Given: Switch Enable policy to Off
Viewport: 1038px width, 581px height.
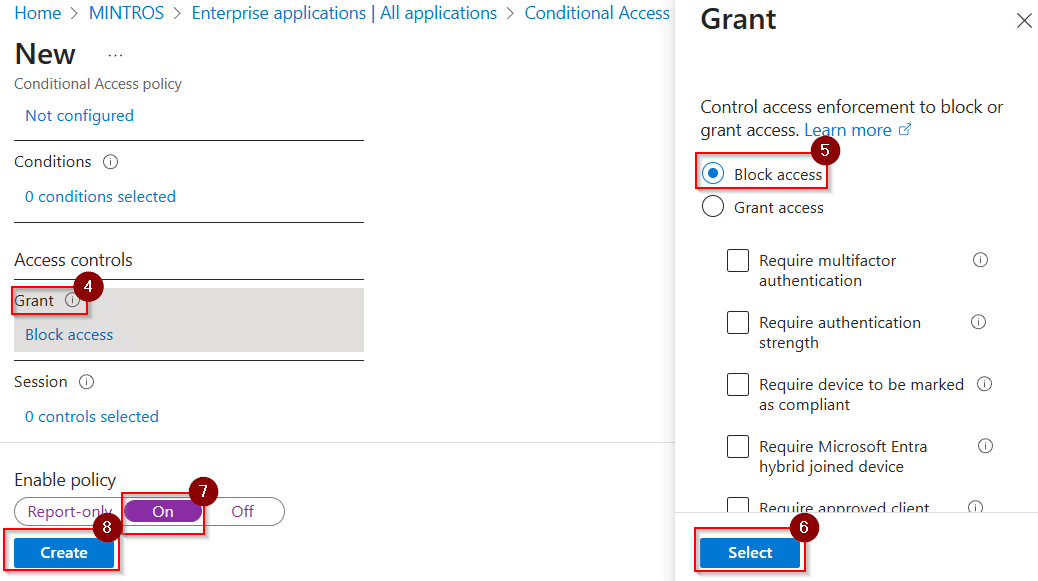Looking at the screenshot, I should pos(242,511).
